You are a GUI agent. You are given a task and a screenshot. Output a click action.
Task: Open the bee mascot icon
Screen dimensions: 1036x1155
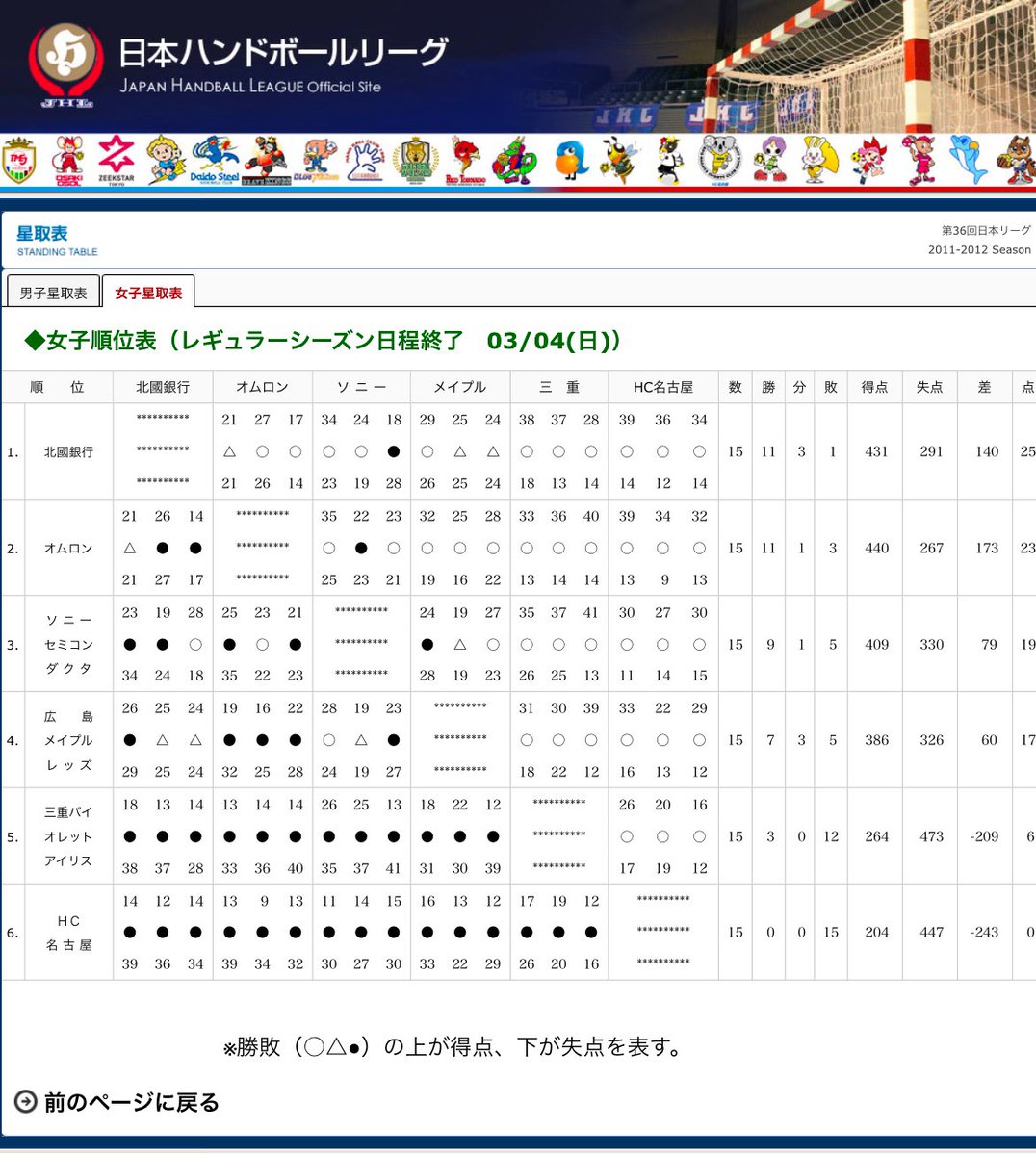[x=619, y=160]
